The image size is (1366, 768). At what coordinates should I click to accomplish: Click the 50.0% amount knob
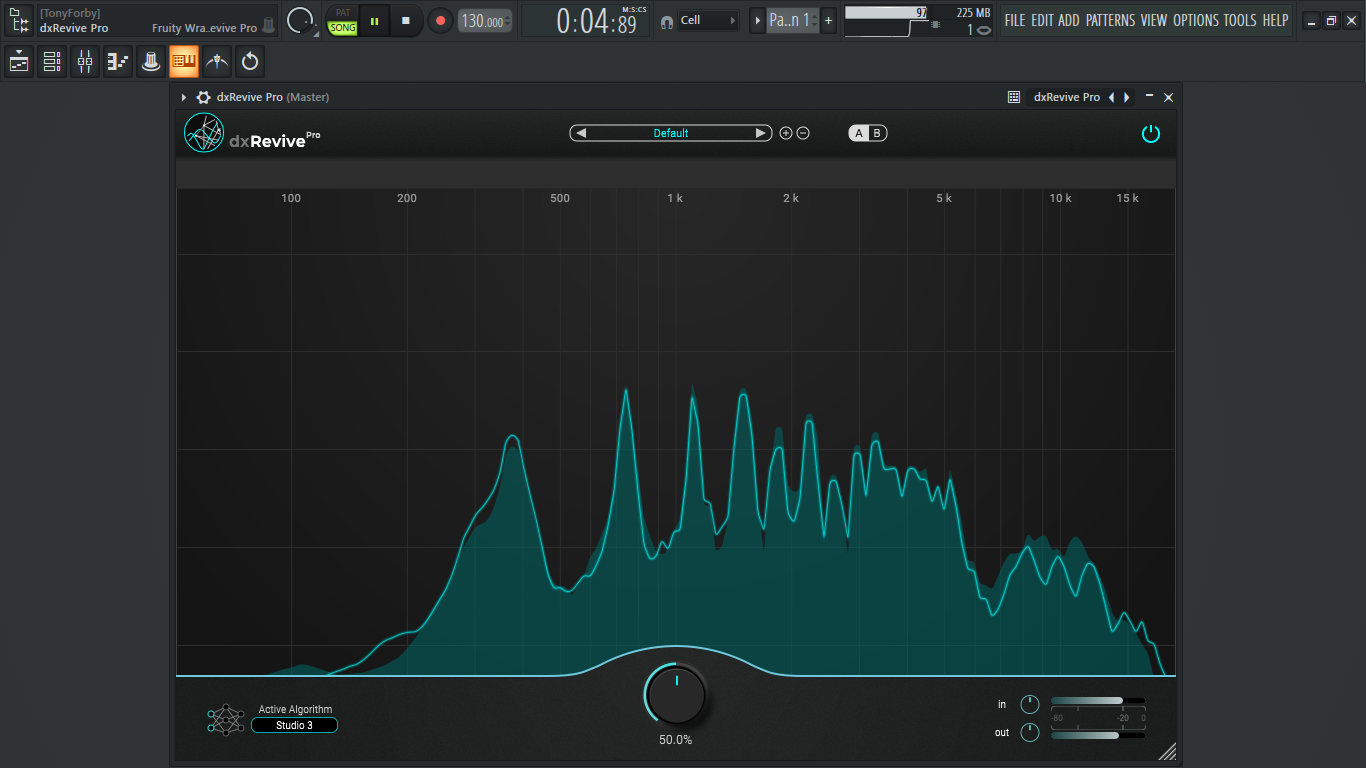click(676, 695)
